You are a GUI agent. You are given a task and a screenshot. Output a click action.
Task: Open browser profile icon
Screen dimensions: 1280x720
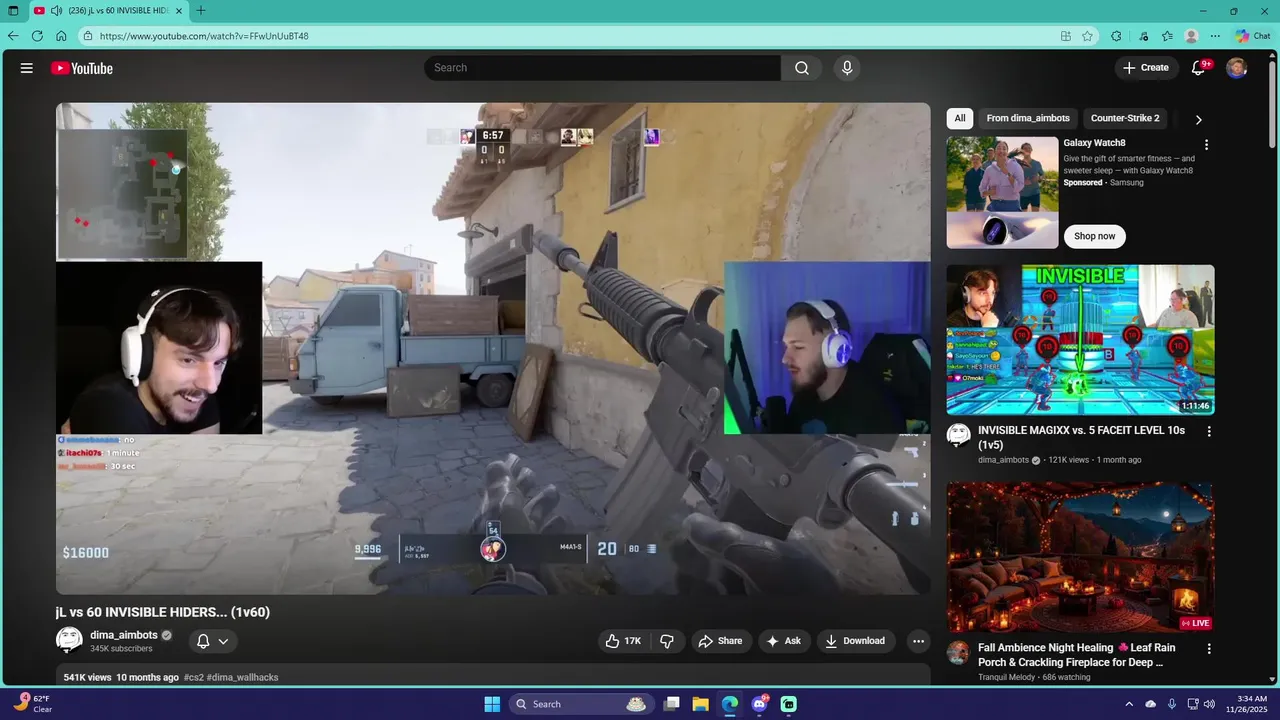(x=1191, y=36)
